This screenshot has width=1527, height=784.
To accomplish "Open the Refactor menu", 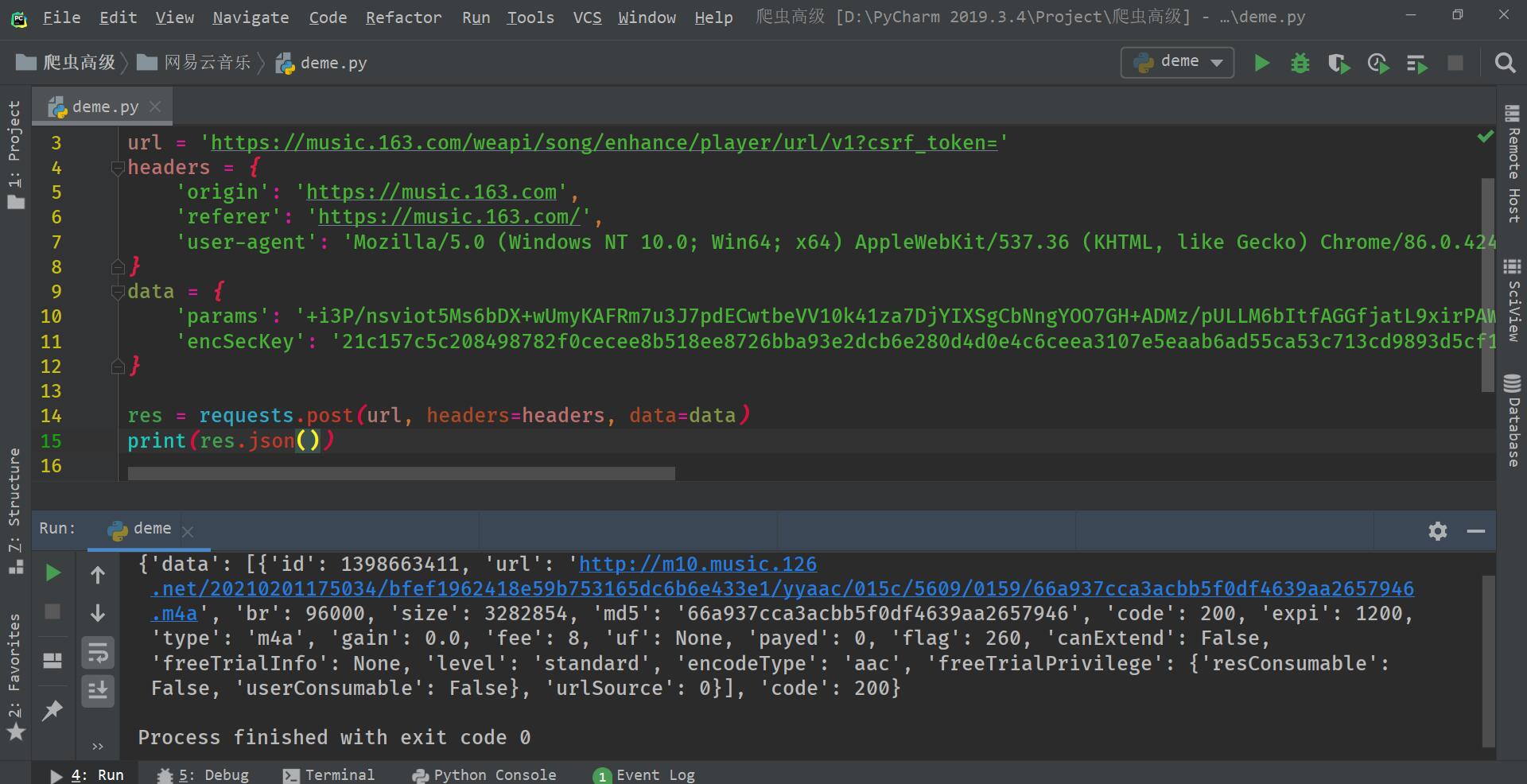I will 403,17.
